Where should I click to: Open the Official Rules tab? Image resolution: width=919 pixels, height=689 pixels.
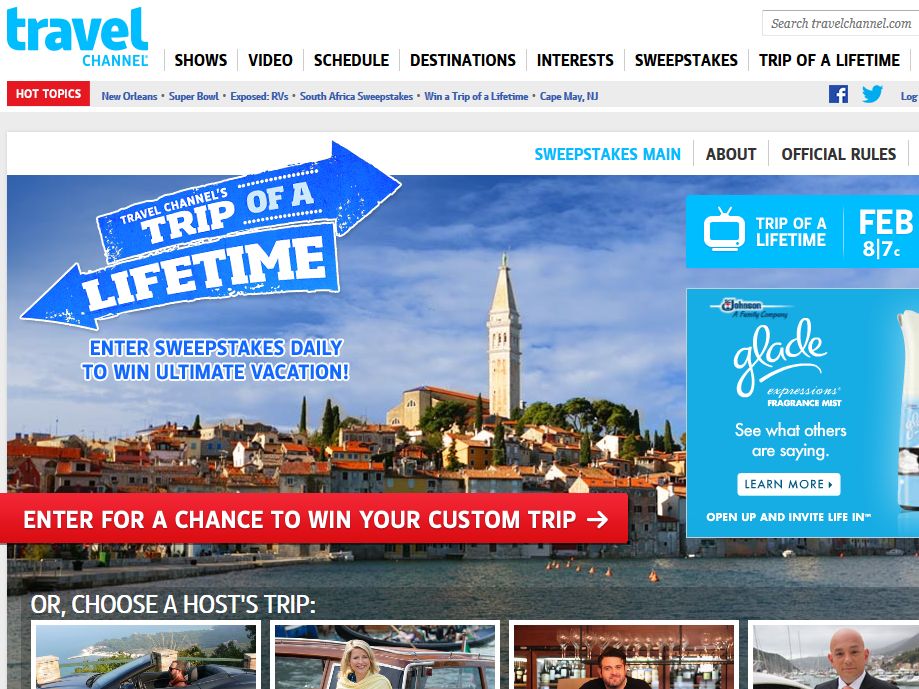[839, 154]
